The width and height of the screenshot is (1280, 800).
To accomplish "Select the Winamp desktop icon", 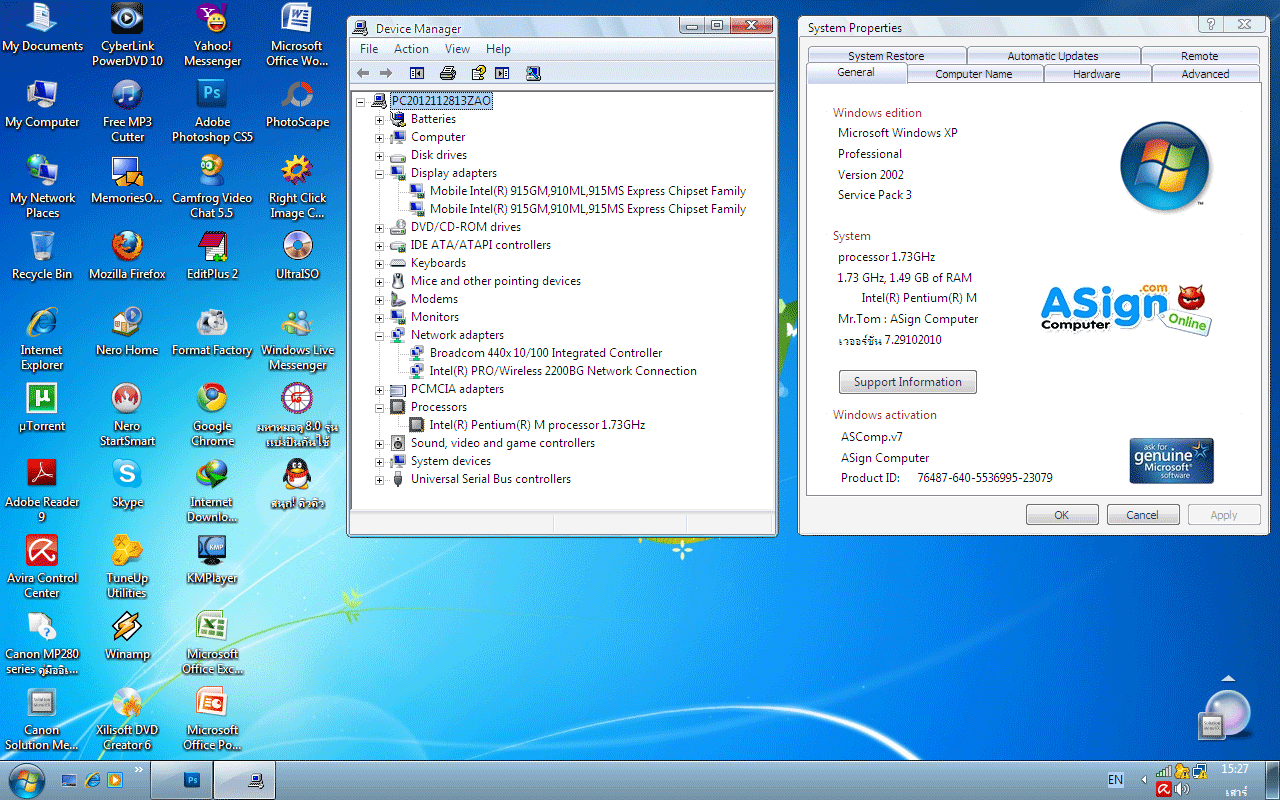I will coord(127,636).
